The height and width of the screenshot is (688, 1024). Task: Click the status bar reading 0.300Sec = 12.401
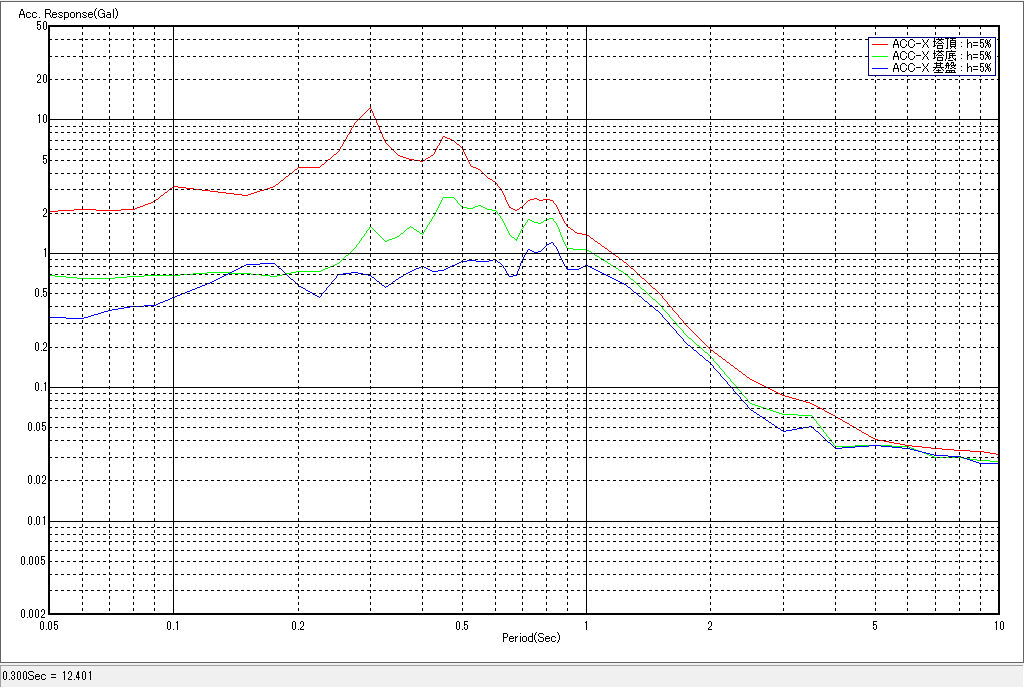coord(40,677)
